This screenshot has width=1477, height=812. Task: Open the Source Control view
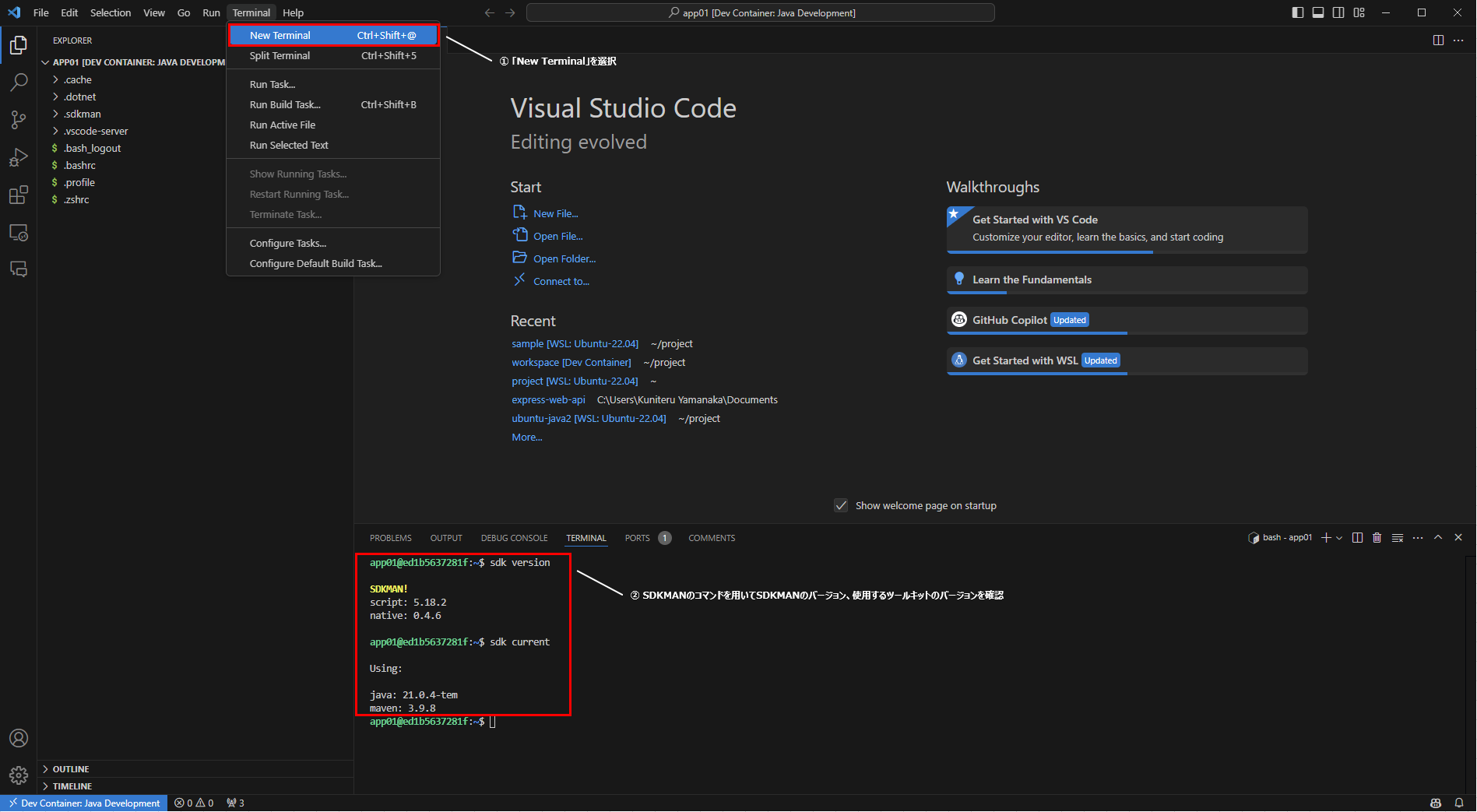(x=18, y=119)
